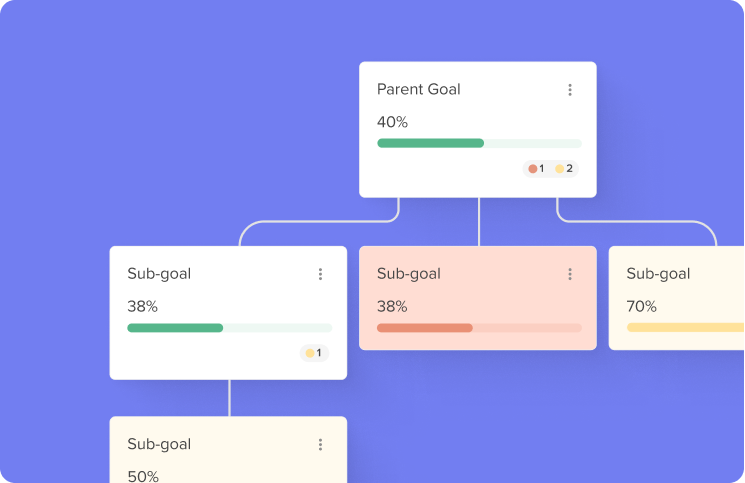This screenshot has width=745, height=483.
Task: Click the red Sub-goal progress bar
Action: coord(479,328)
